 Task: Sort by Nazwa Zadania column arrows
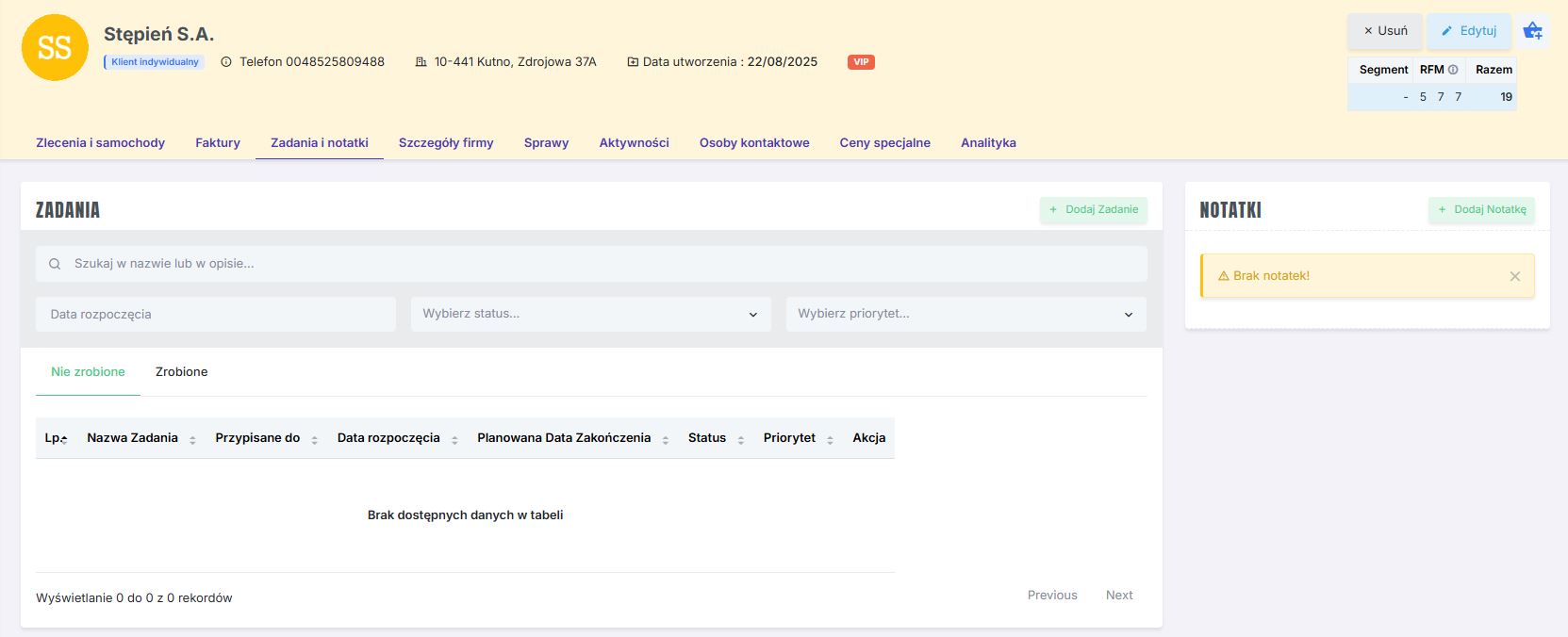click(x=192, y=439)
